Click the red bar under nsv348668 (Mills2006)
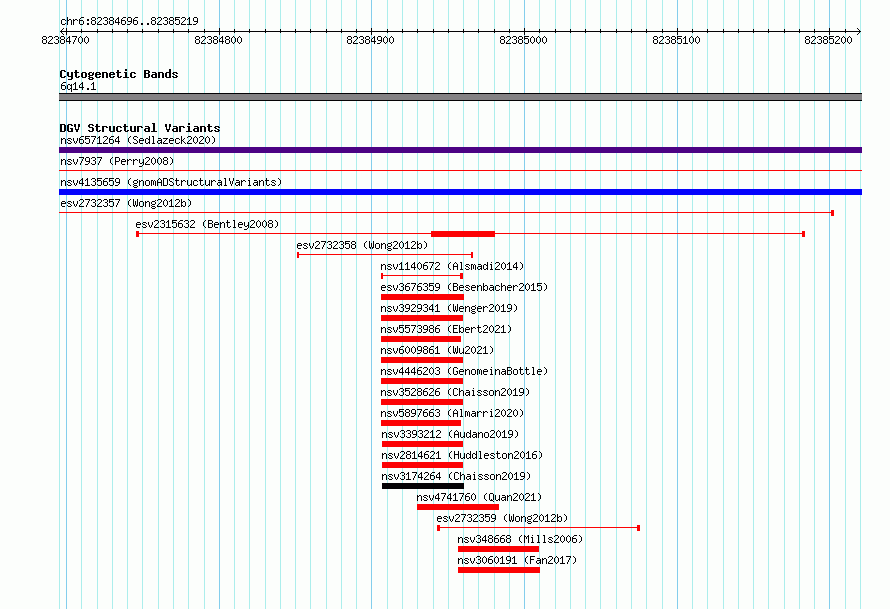This screenshot has width=890, height=609. pyautogui.click(x=498, y=549)
